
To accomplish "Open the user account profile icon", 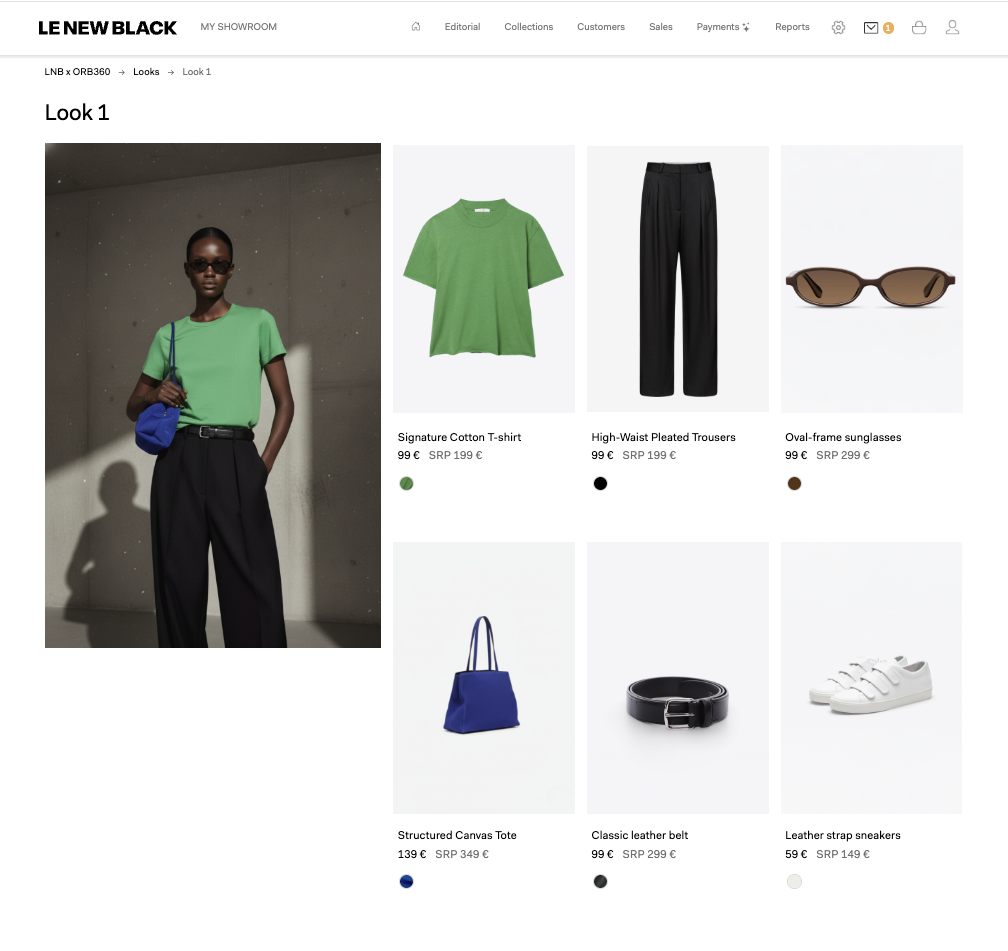I will 952,27.
